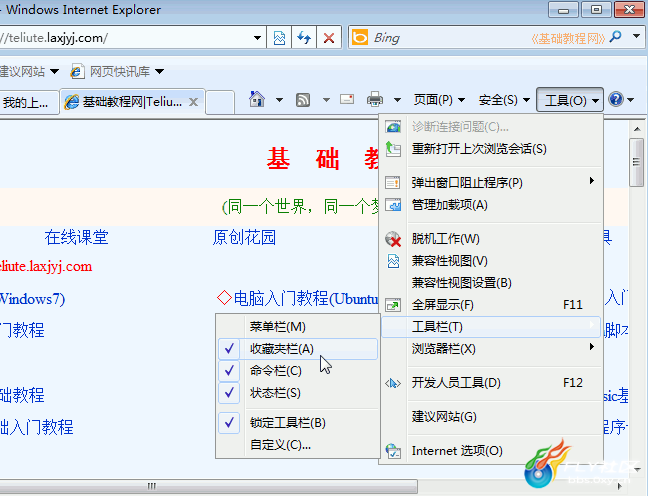The height and width of the screenshot is (496, 648).
Task: Click the magnifier search button
Action: 615,37
